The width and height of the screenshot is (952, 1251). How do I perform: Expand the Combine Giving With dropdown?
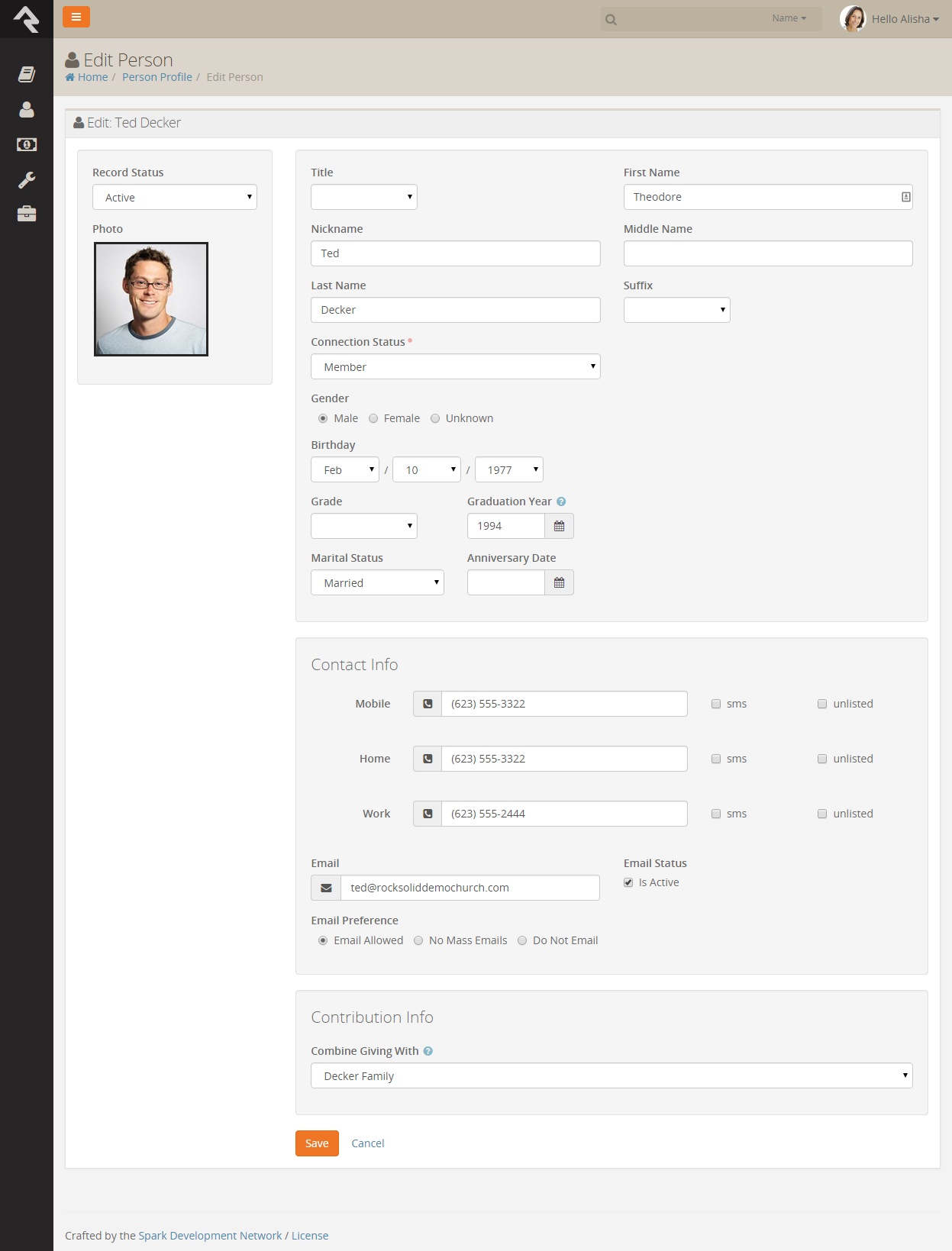tap(612, 1075)
